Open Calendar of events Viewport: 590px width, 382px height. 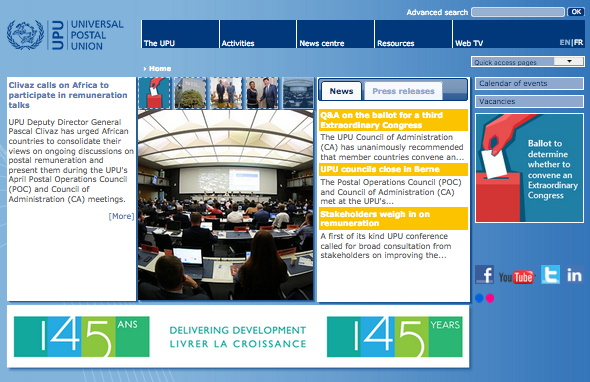point(529,84)
